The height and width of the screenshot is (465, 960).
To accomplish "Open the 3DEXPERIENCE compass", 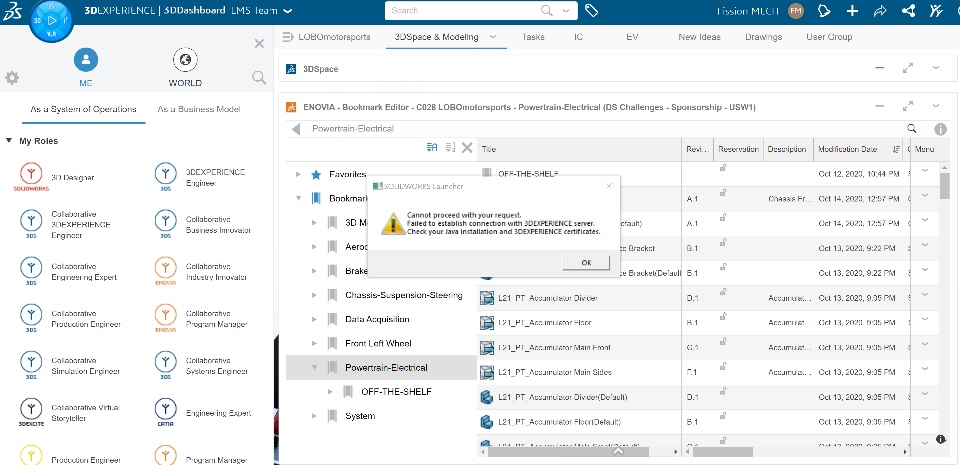I will pos(51,20).
